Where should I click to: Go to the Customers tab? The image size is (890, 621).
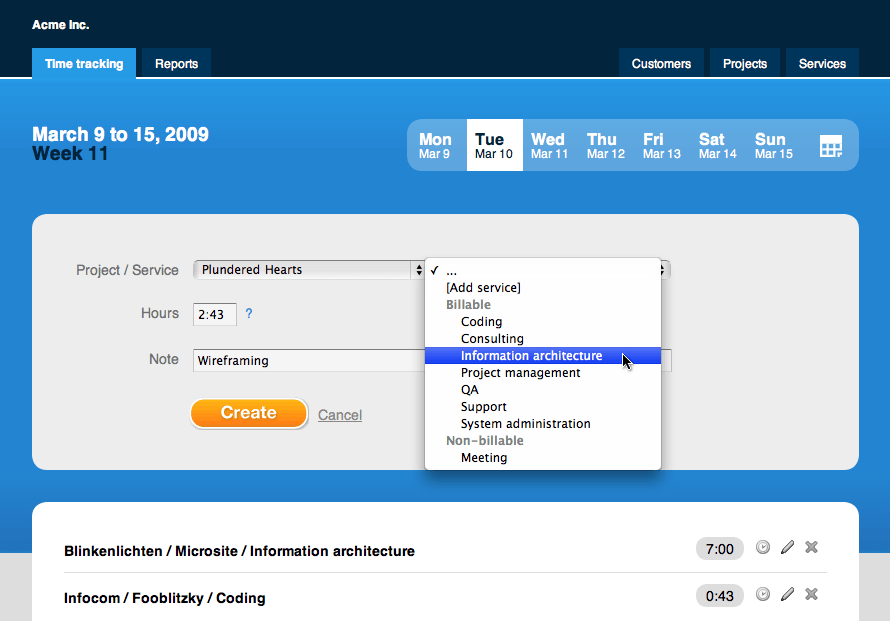[x=661, y=64]
